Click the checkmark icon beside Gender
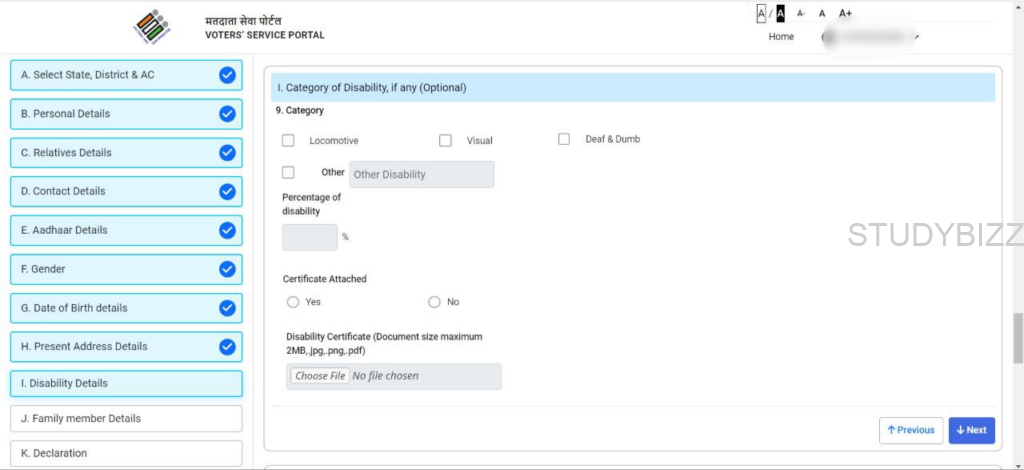 coord(227,269)
